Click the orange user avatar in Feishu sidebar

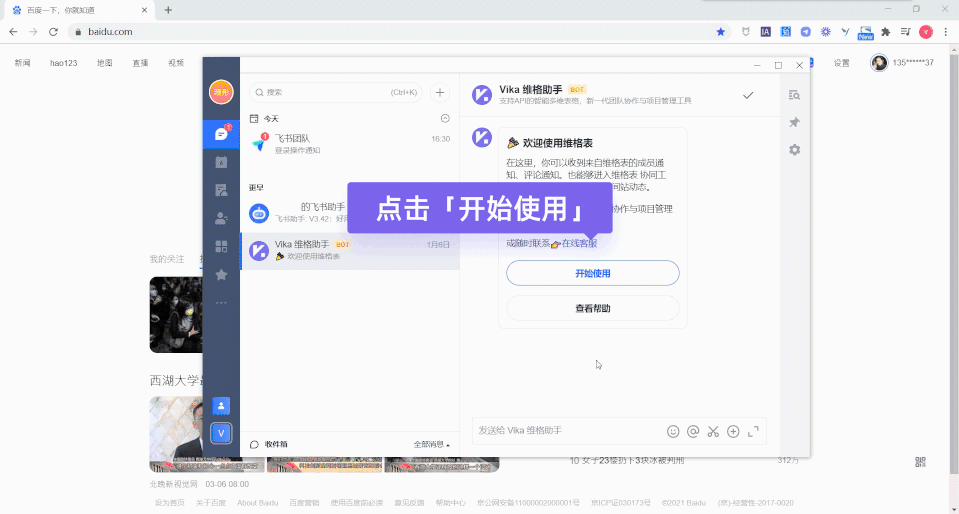[221, 92]
